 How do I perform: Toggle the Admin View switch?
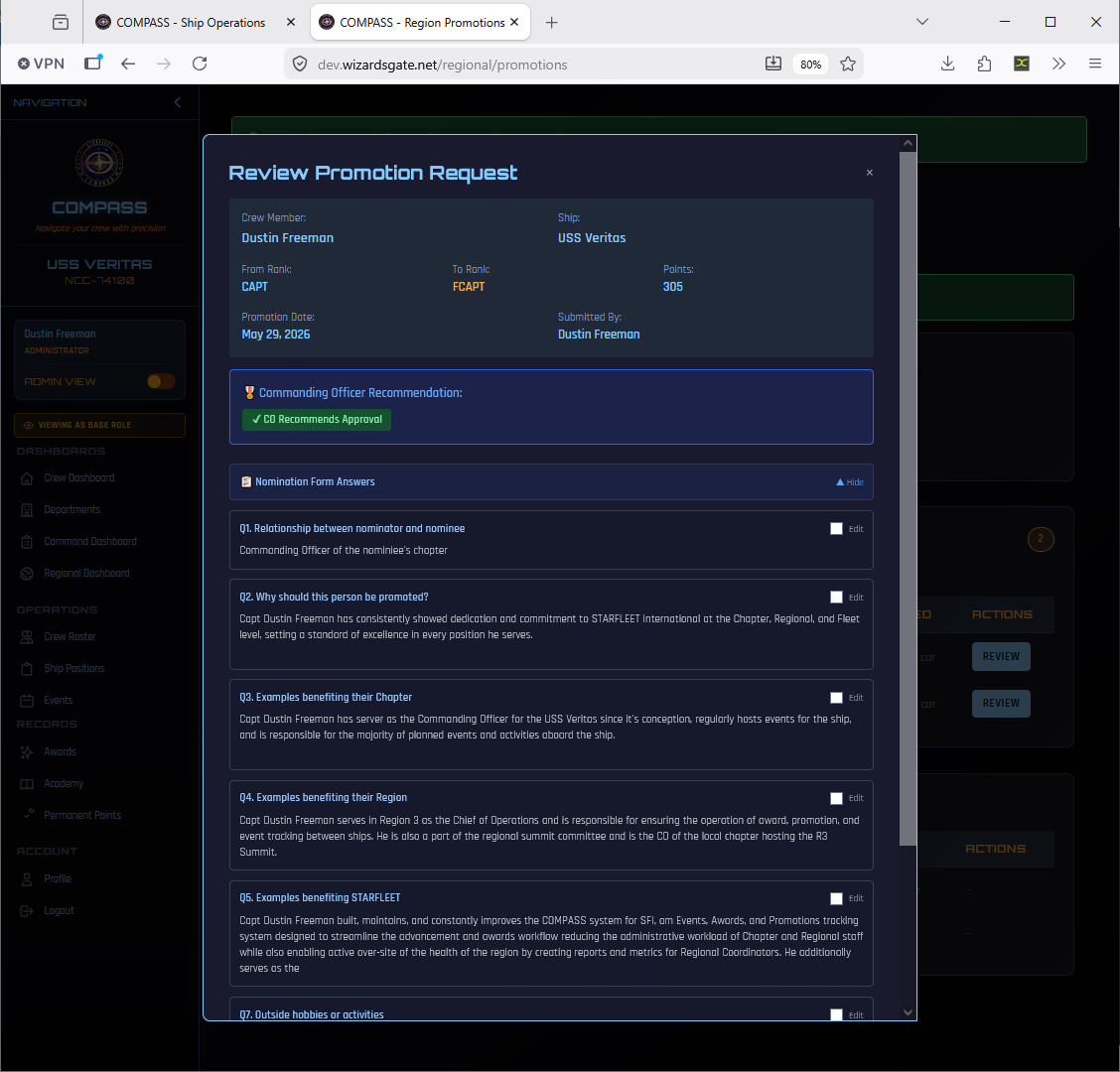tap(161, 381)
